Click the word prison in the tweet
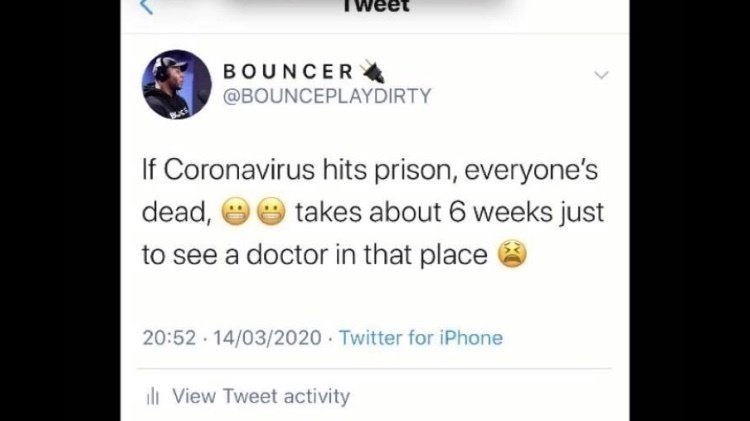Screen dimensions: 750x421 point(413,171)
